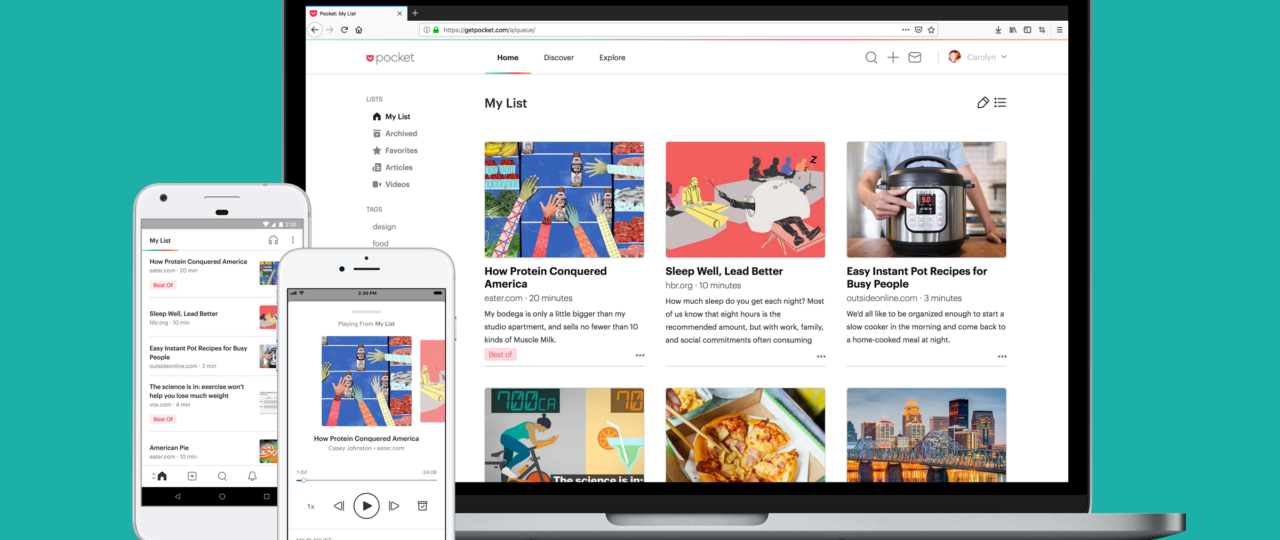The image size is (1280, 540).
Task: Click the audio progress slider on iPhone player
Action: click(366, 480)
